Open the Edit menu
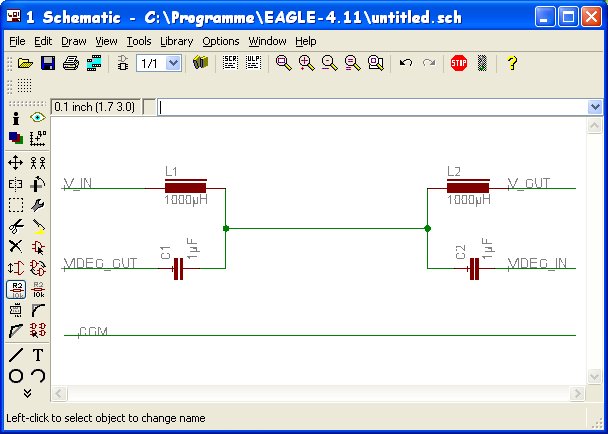This screenshot has width=608, height=434. 43,41
